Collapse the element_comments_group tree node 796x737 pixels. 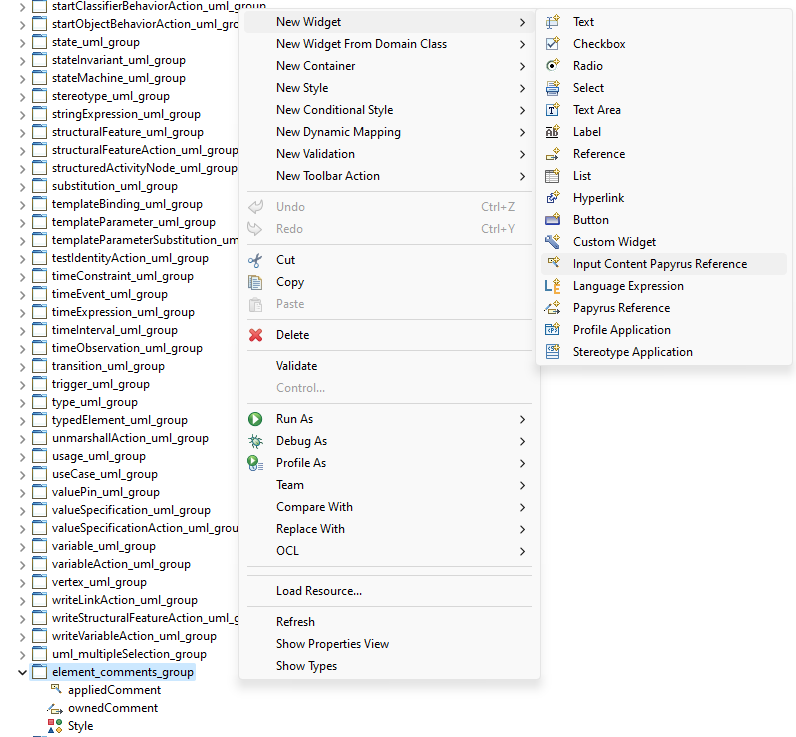[22, 672]
